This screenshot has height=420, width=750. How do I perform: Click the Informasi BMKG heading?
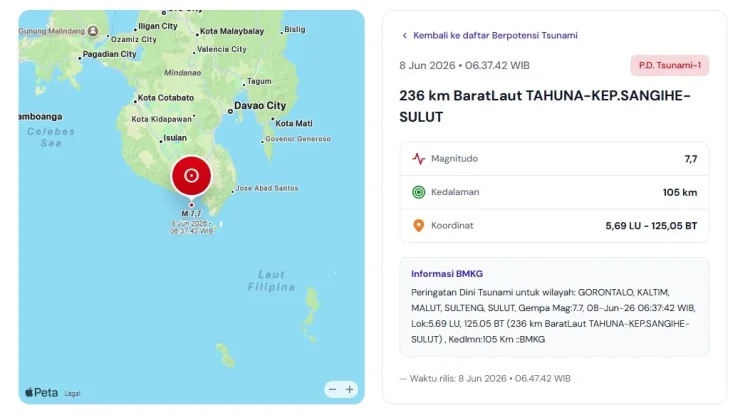(447, 274)
